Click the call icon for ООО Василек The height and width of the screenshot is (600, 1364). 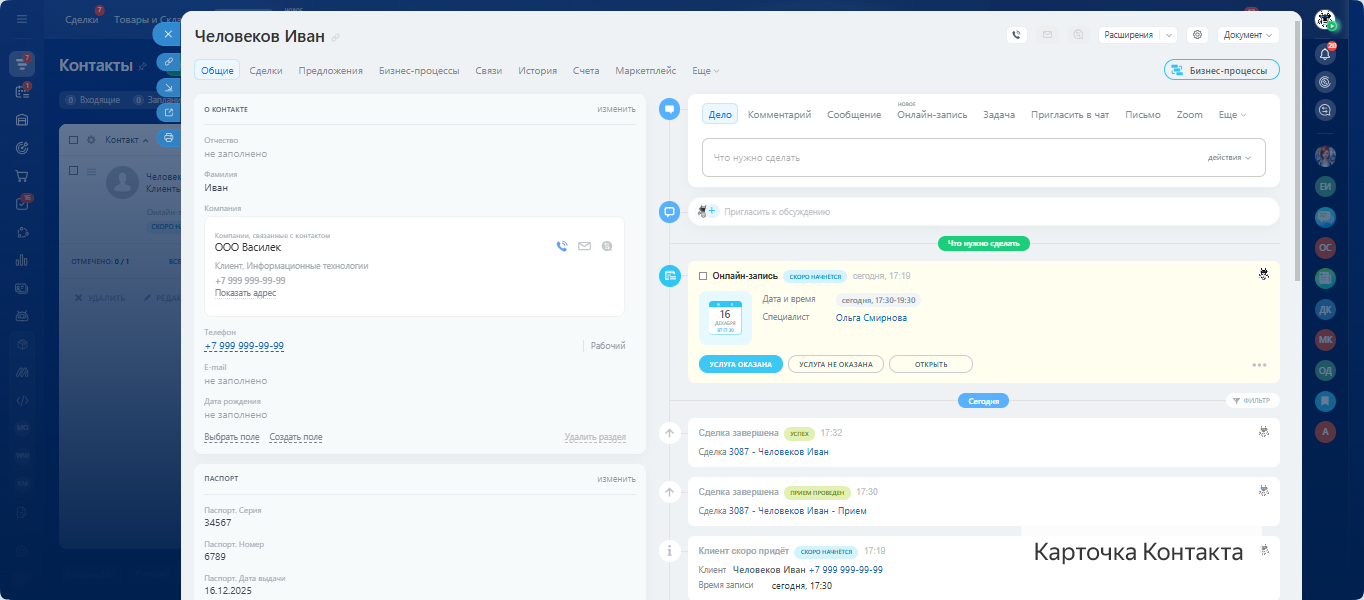(562, 246)
